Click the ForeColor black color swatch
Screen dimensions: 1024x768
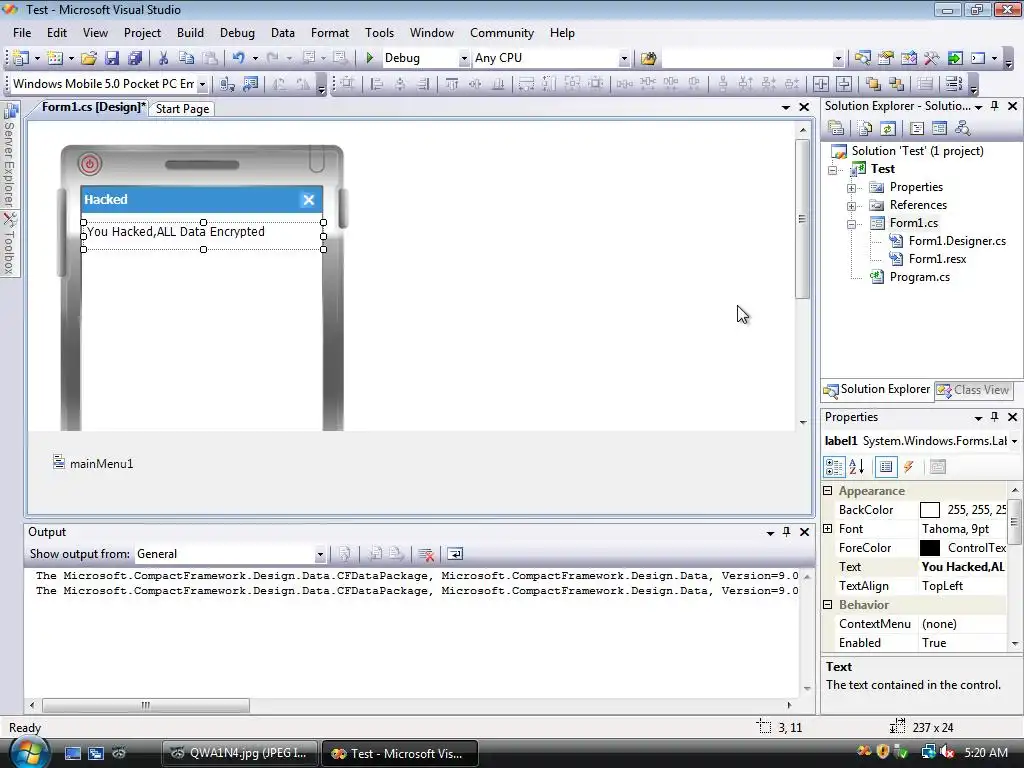coord(929,548)
